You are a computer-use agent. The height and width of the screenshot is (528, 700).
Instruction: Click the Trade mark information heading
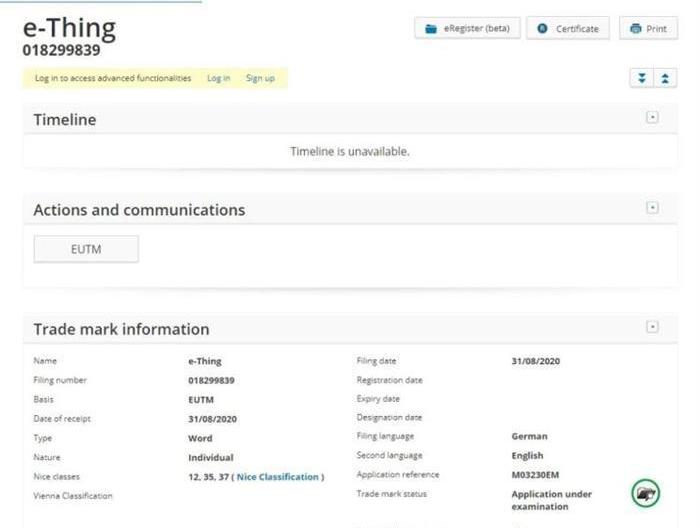121,329
